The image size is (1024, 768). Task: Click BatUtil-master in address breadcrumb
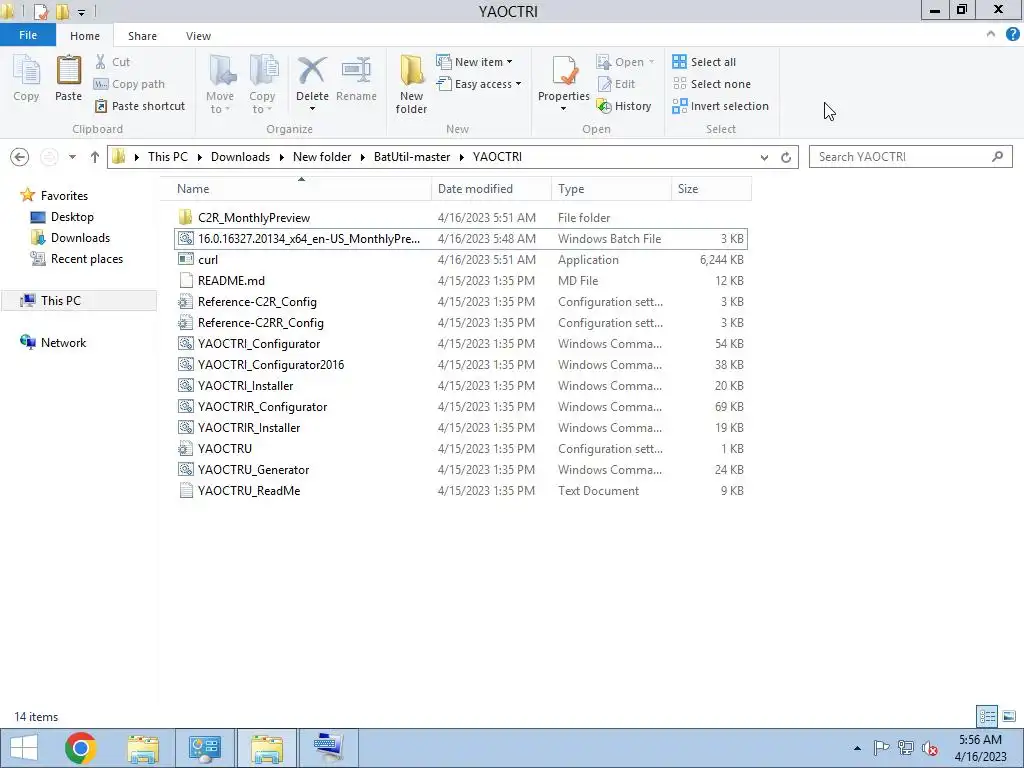click(412, 157)
